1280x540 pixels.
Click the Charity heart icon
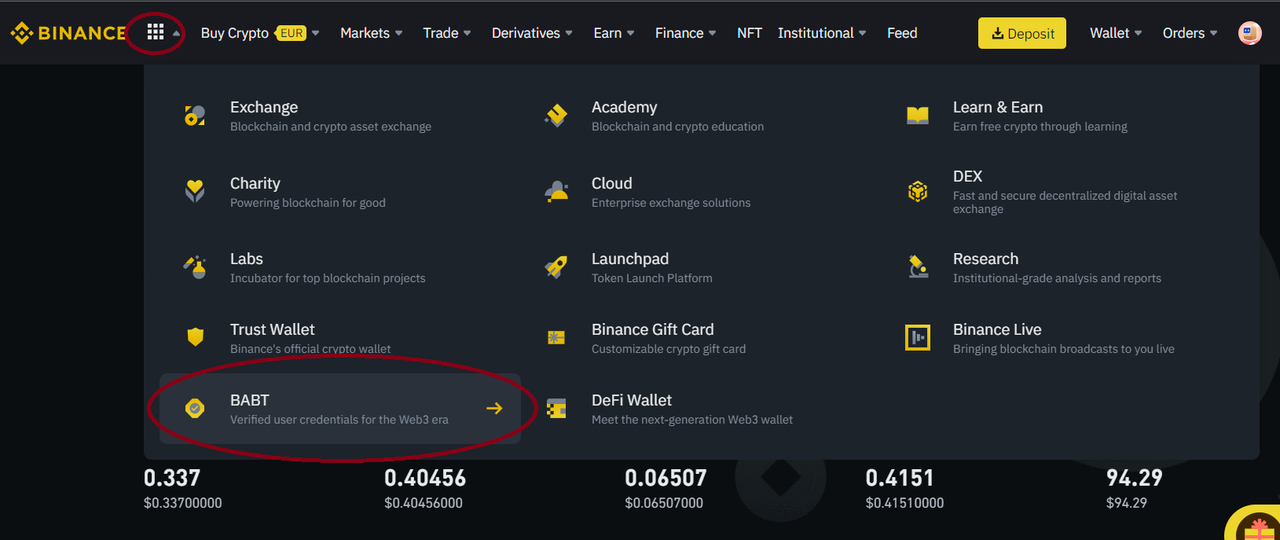(x=195, y=191)
